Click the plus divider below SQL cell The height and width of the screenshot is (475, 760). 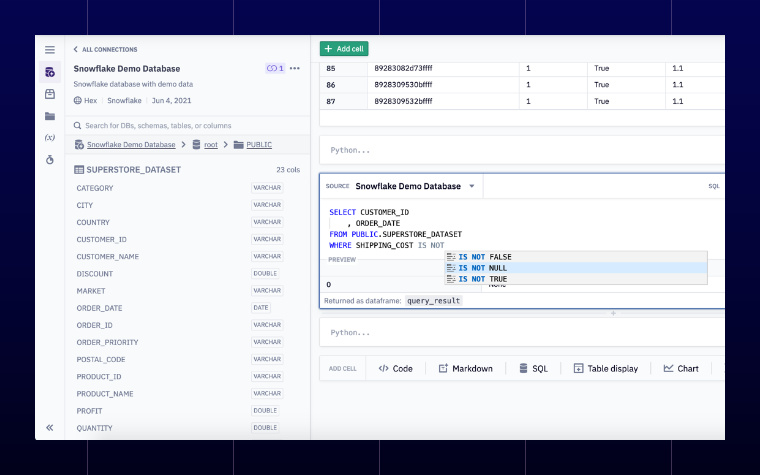[613, 313]
